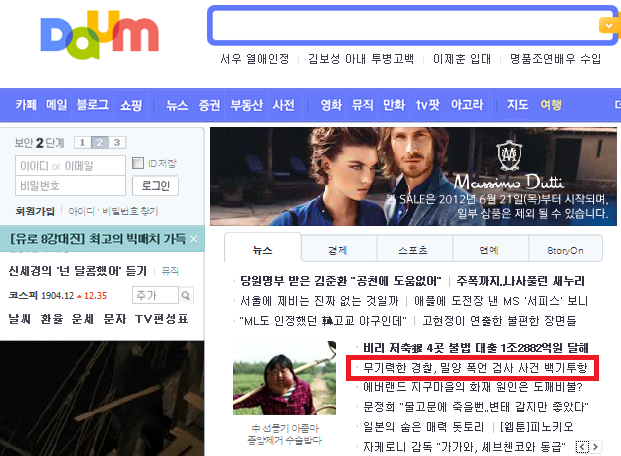Open the TV편성표 link
The image size is (621, 456).
coord(162,319)
